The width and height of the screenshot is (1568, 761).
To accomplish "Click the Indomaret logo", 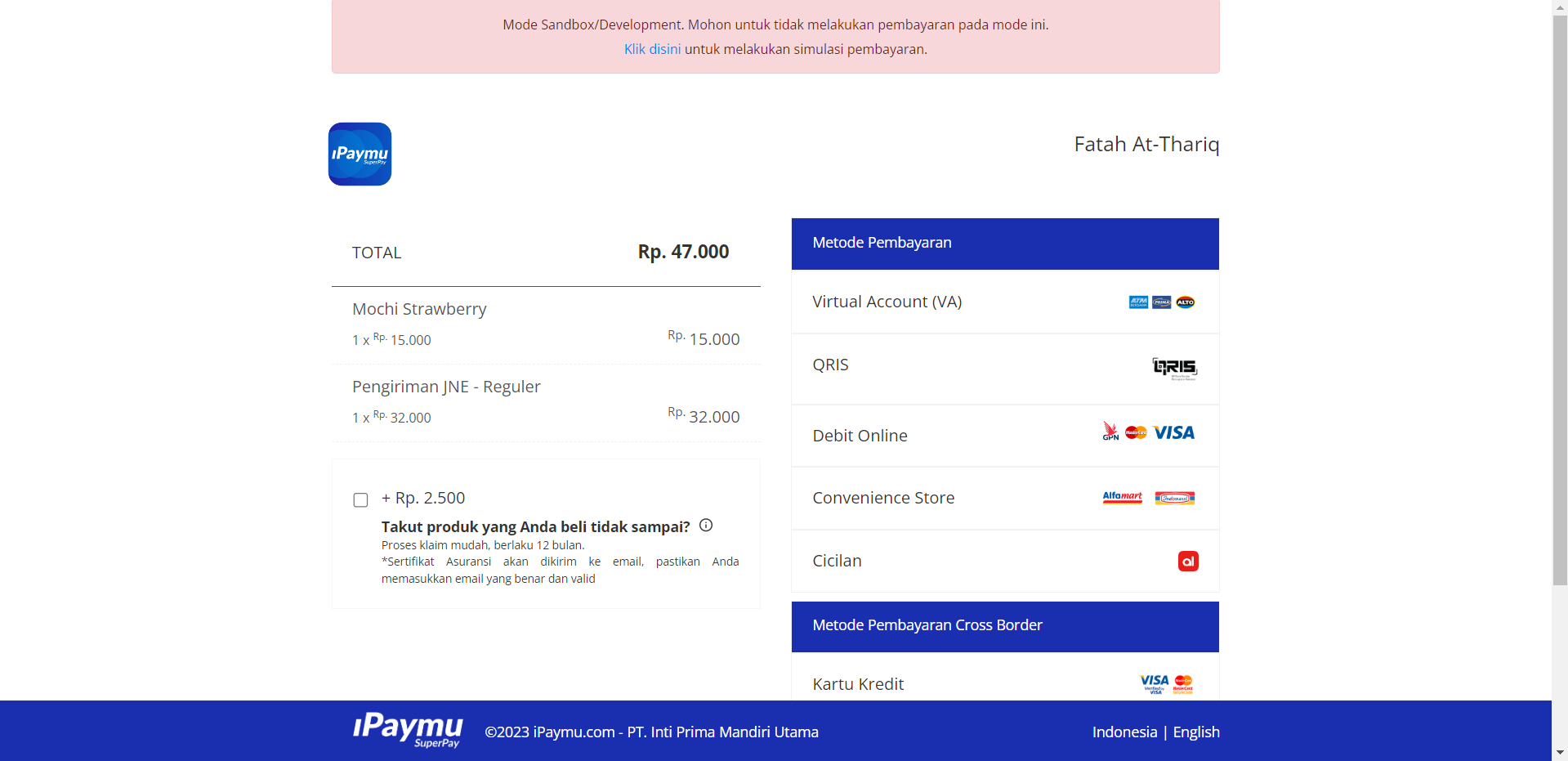I will (x=1174, y=498).
